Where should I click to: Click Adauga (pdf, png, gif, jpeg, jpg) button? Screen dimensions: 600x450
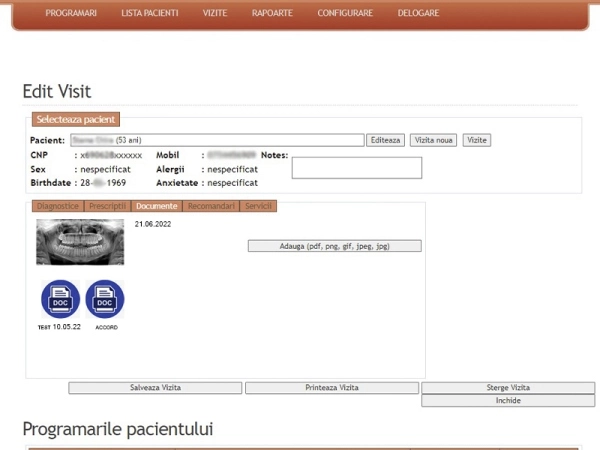335,246
